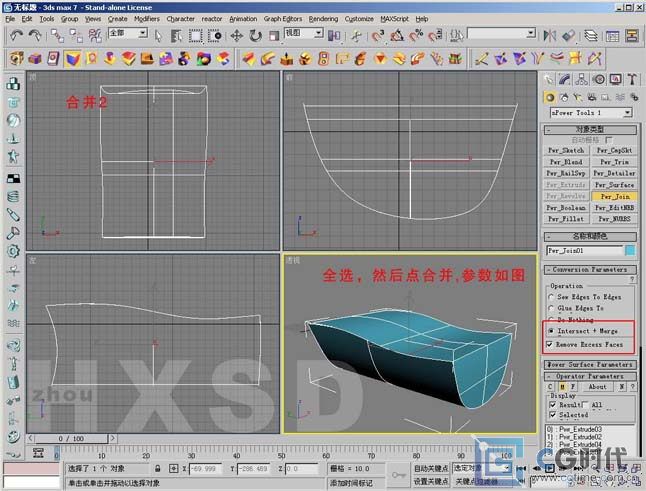
Task: Open the Modify command panel tab
Action: 565,79
